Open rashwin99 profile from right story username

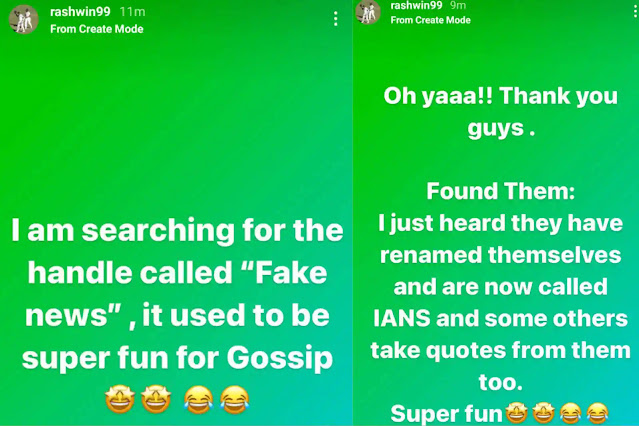click(x=416, y=5)
